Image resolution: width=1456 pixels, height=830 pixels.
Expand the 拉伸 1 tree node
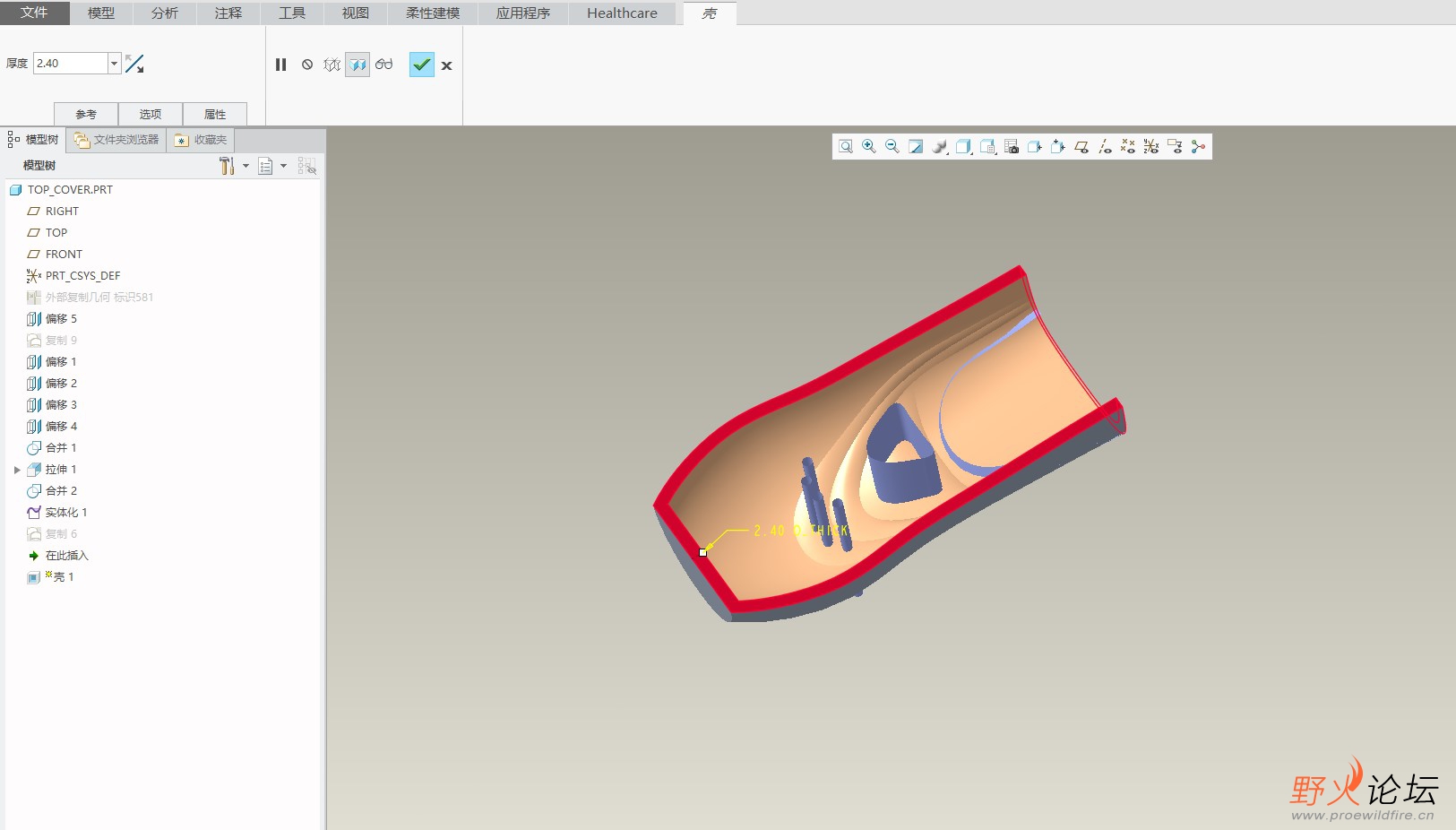point(17,470)
